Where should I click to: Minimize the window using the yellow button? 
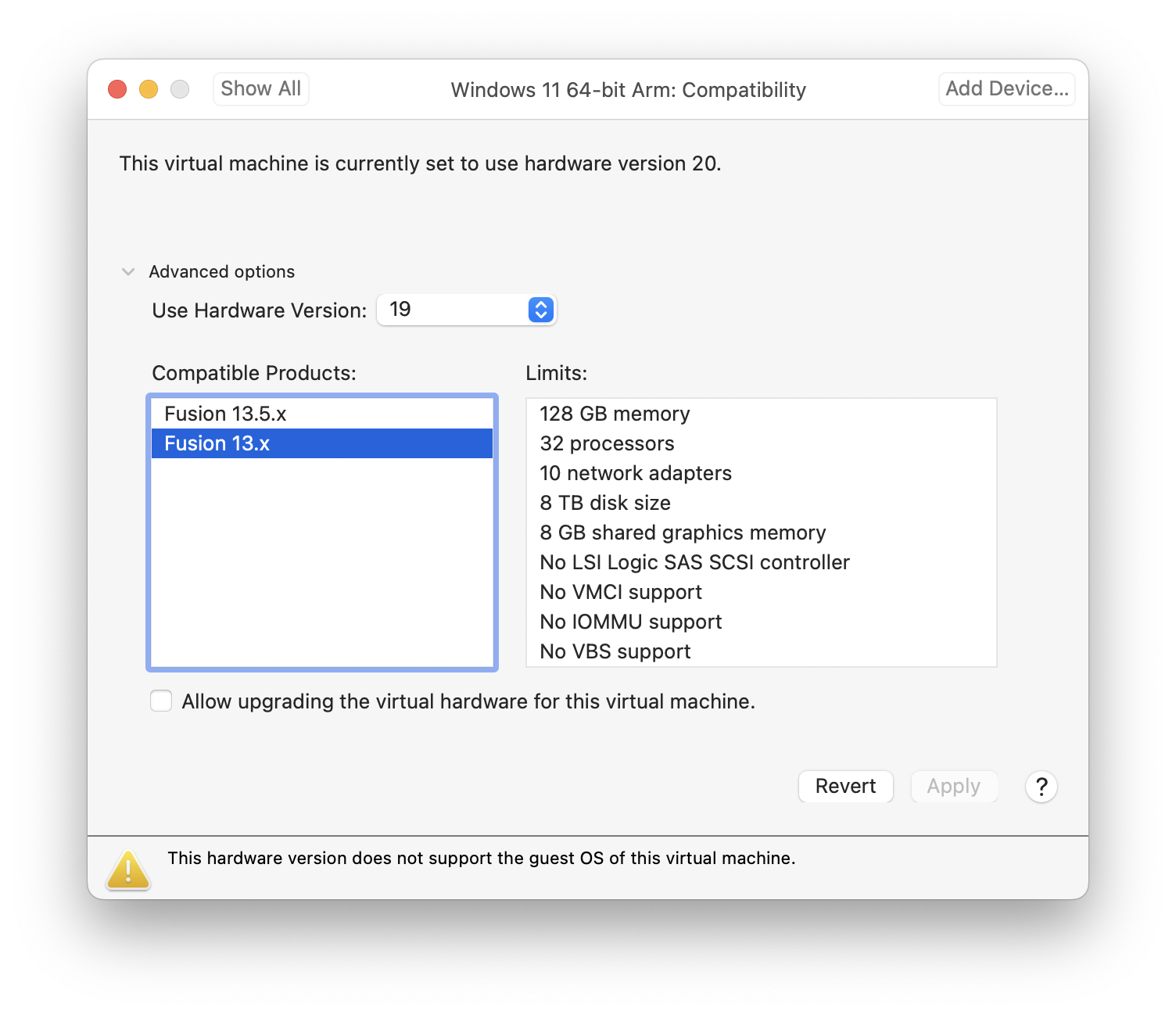[x=149, y=89]
